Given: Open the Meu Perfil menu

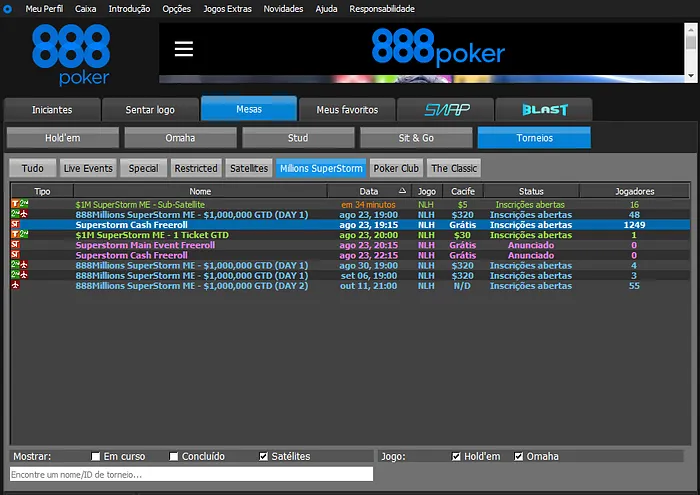Looking at the screenshot, I should (x=44, y=8).
